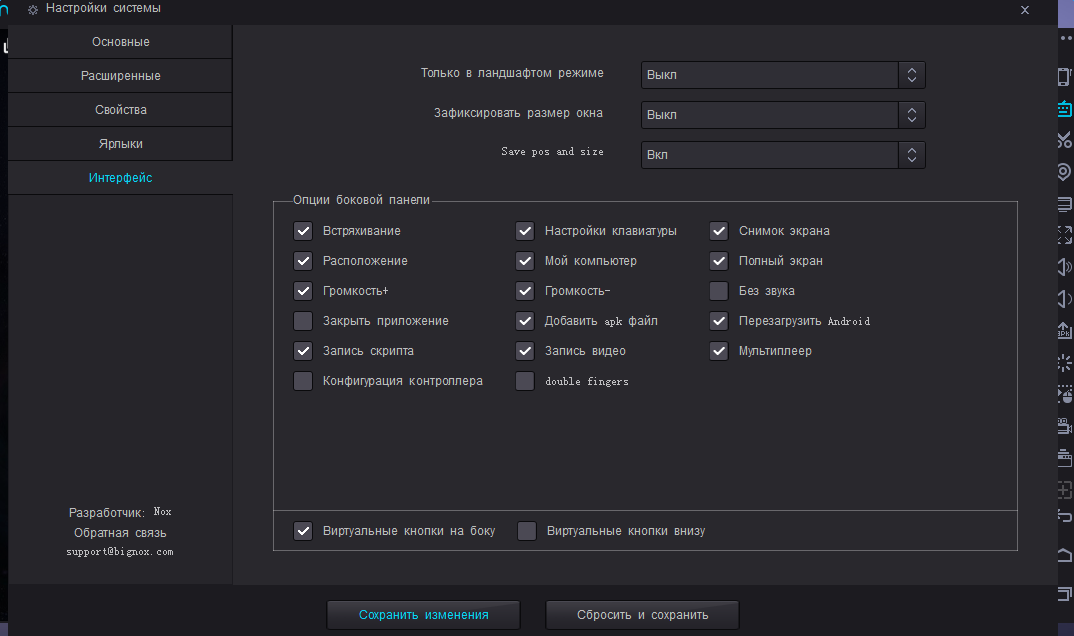Click the fullscreen arrows icon
This screenshot has width=1074, height=636.
point(1064,235)
